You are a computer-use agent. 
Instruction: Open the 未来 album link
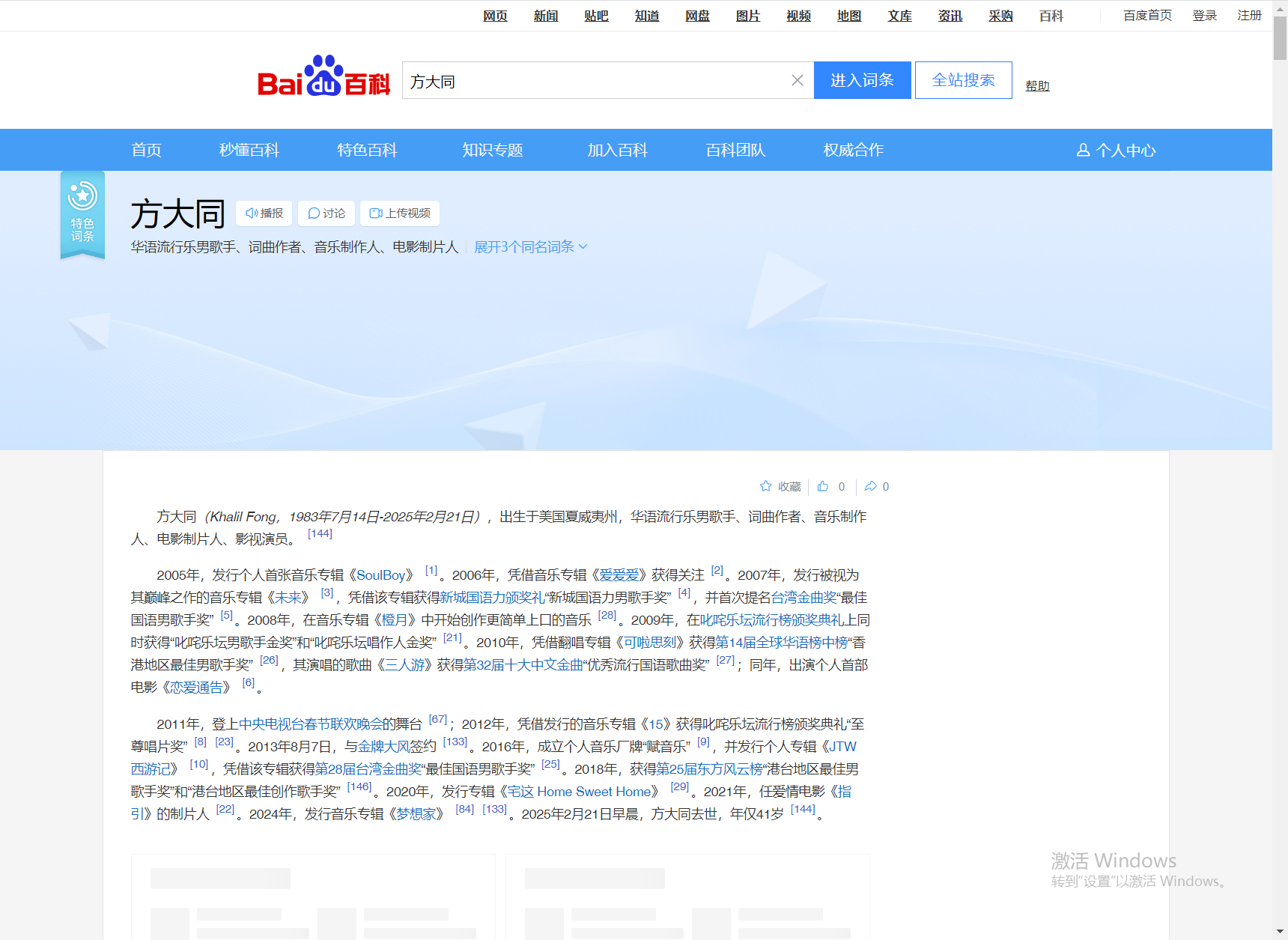[288, 598]
